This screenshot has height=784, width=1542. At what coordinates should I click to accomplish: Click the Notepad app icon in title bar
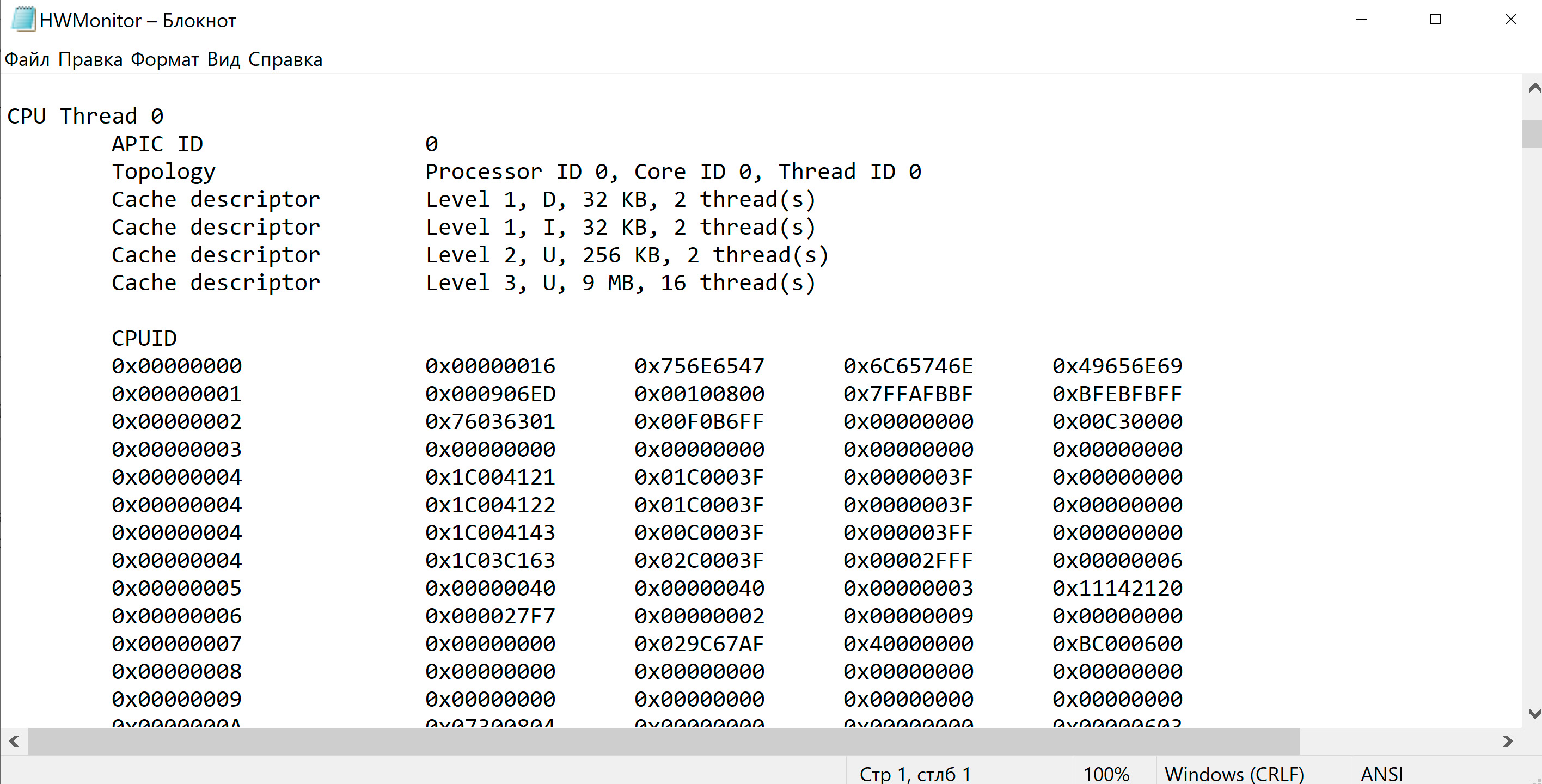coord(23,20)
